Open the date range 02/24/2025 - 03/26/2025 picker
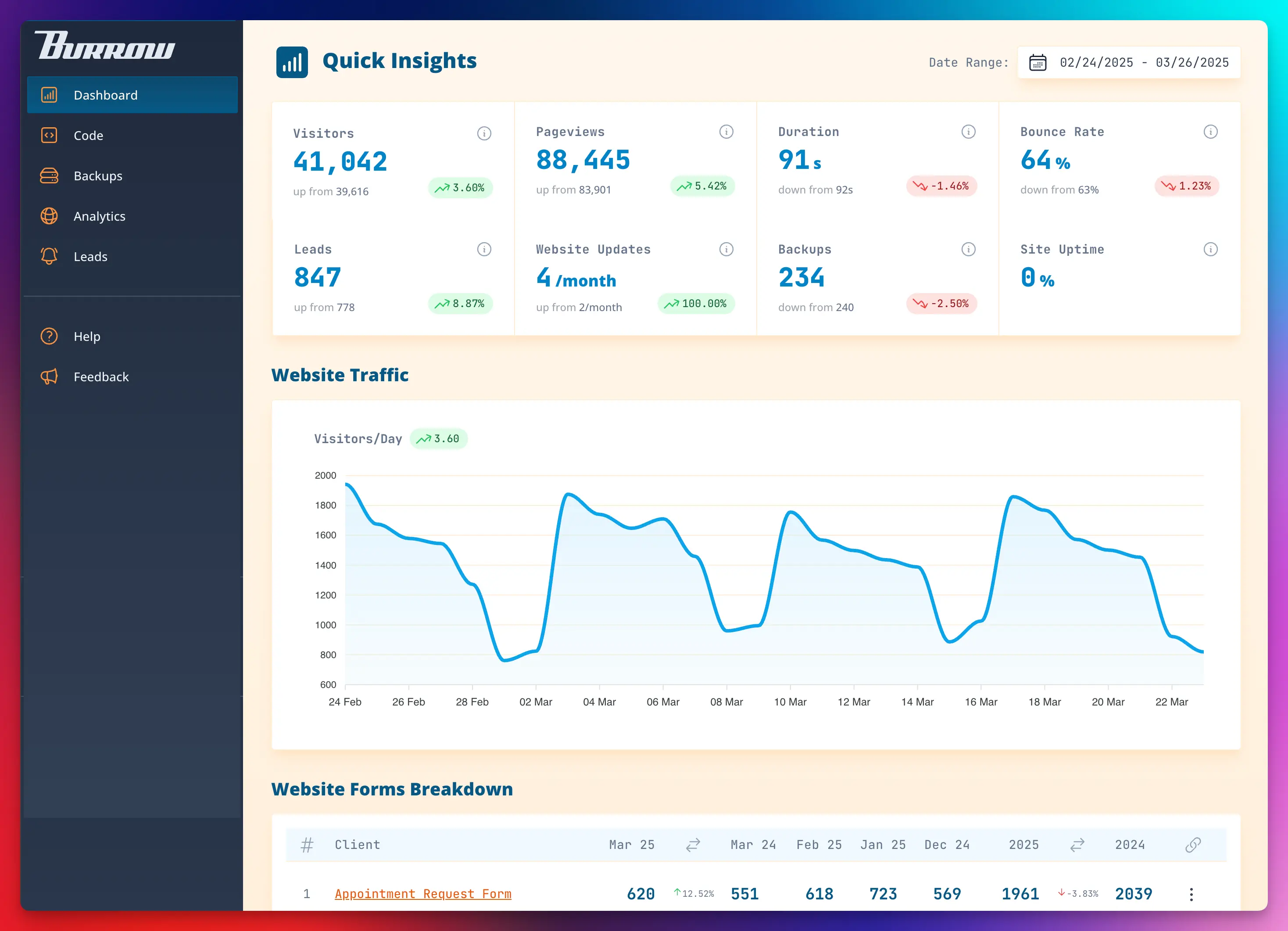Screen dimensions: 1288x931 point(1128,62)
